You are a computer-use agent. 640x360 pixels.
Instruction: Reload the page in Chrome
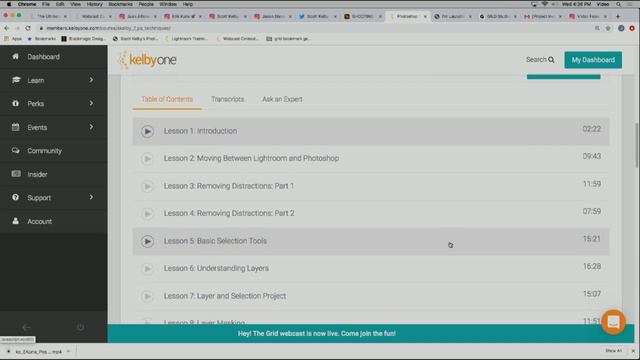(28, 28)
